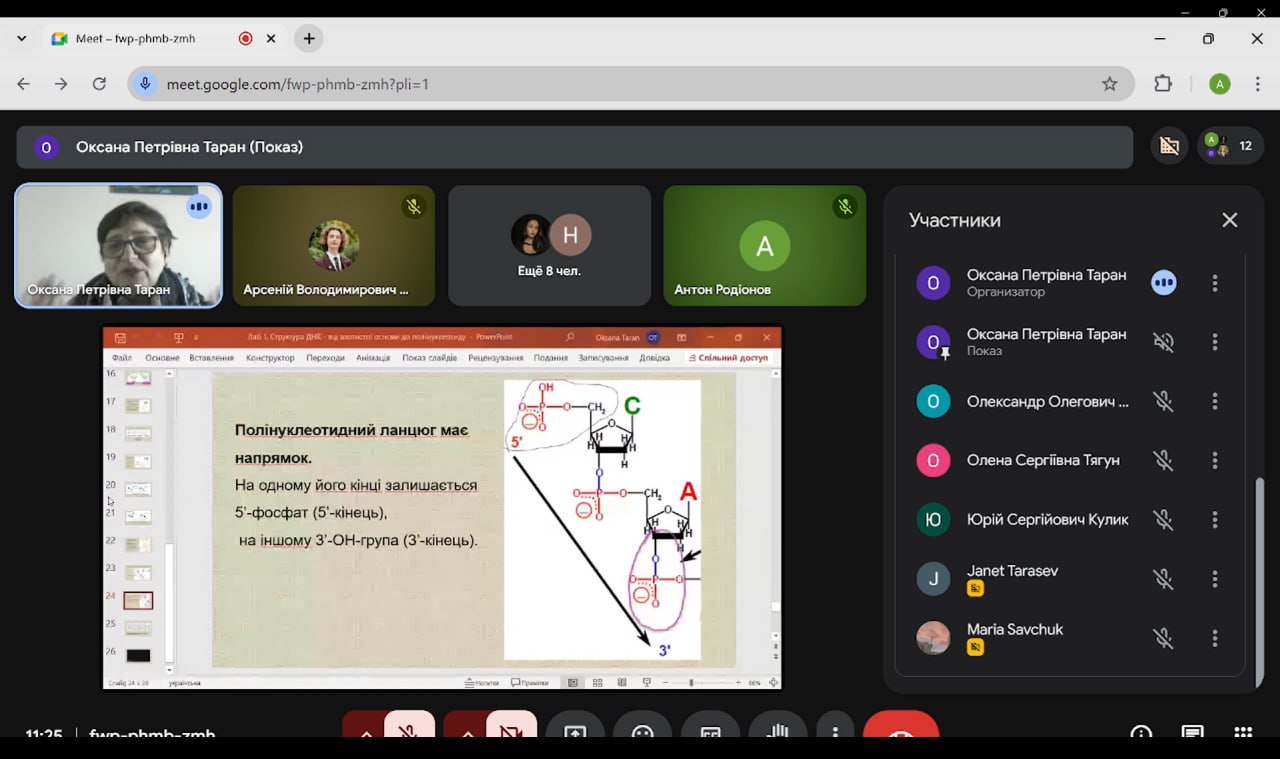Click the Chrome forward navigation arrow
Image resolution: width=1280 pixels, height=759 pixels.
click(61, 84)
